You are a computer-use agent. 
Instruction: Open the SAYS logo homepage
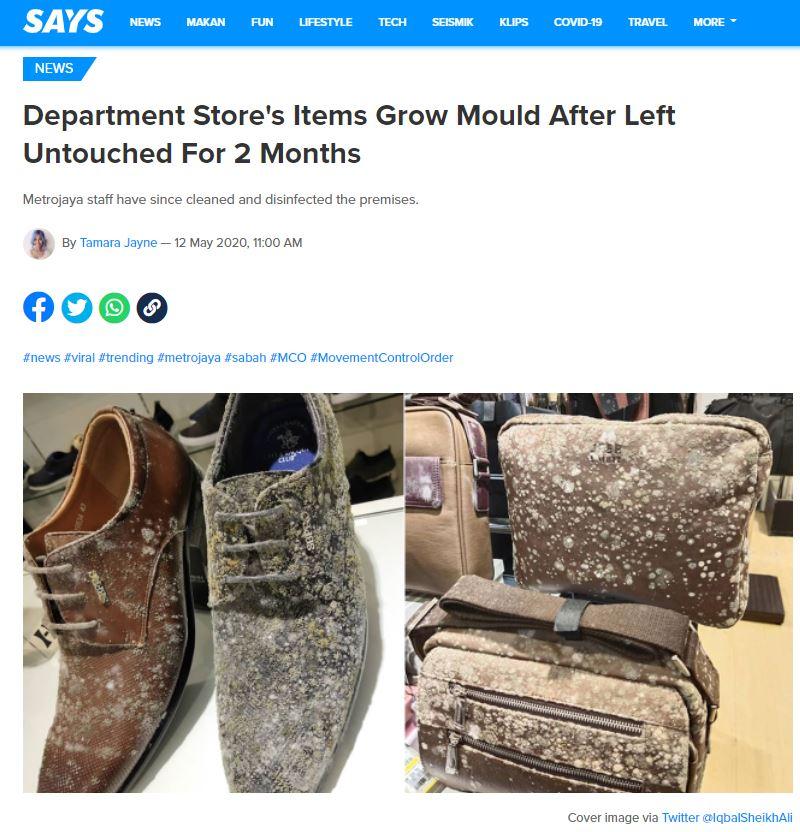pos(63,22)
